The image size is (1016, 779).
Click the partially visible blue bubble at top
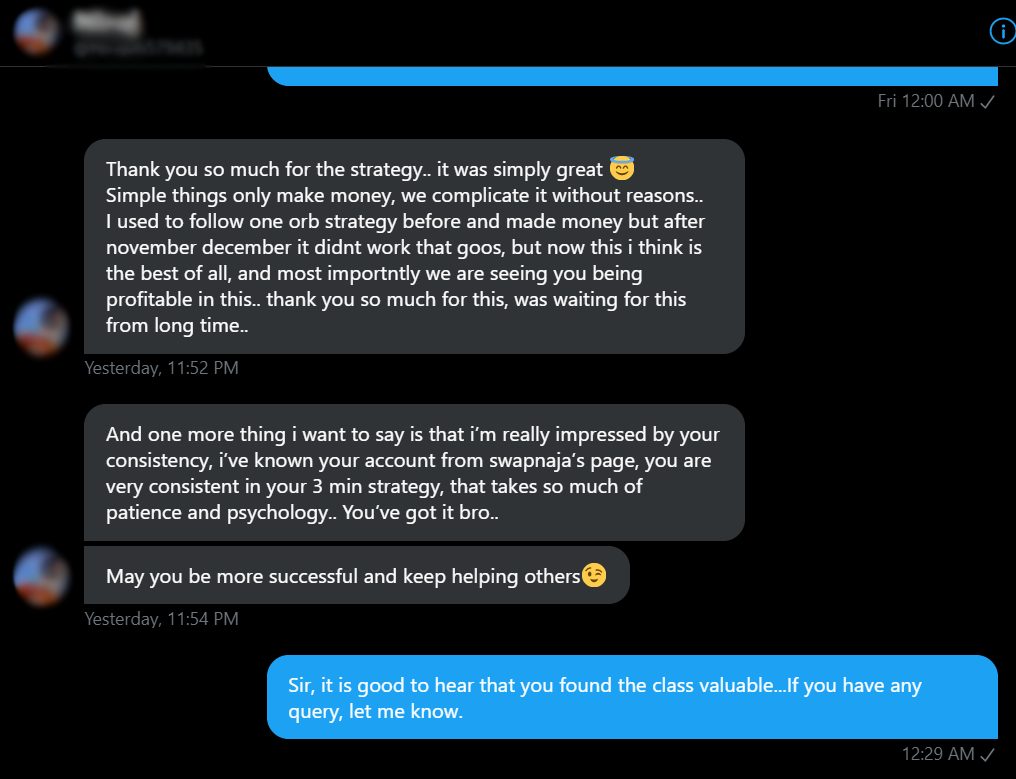[632, 76]
